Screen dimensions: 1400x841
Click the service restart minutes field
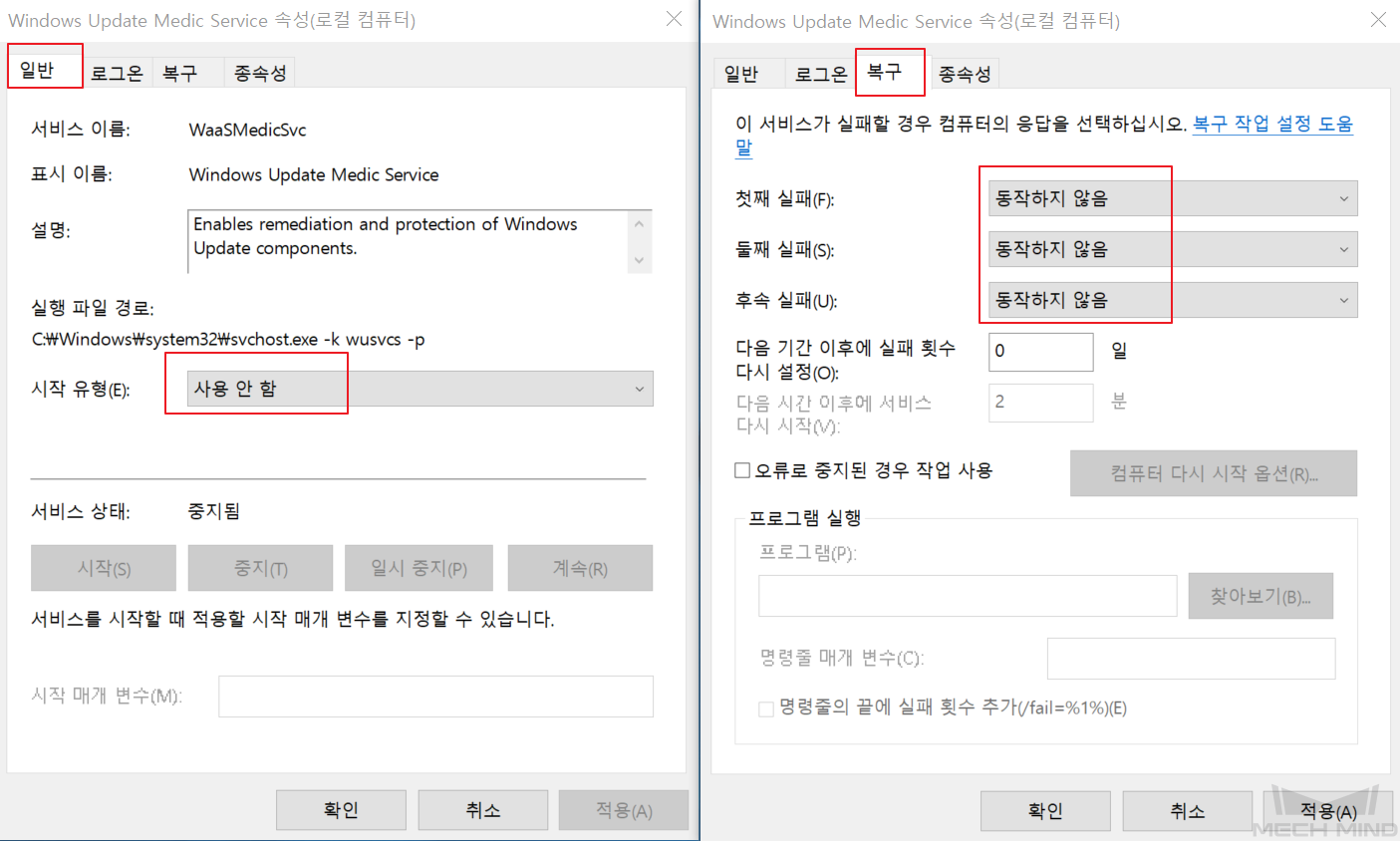point(1040,403)
